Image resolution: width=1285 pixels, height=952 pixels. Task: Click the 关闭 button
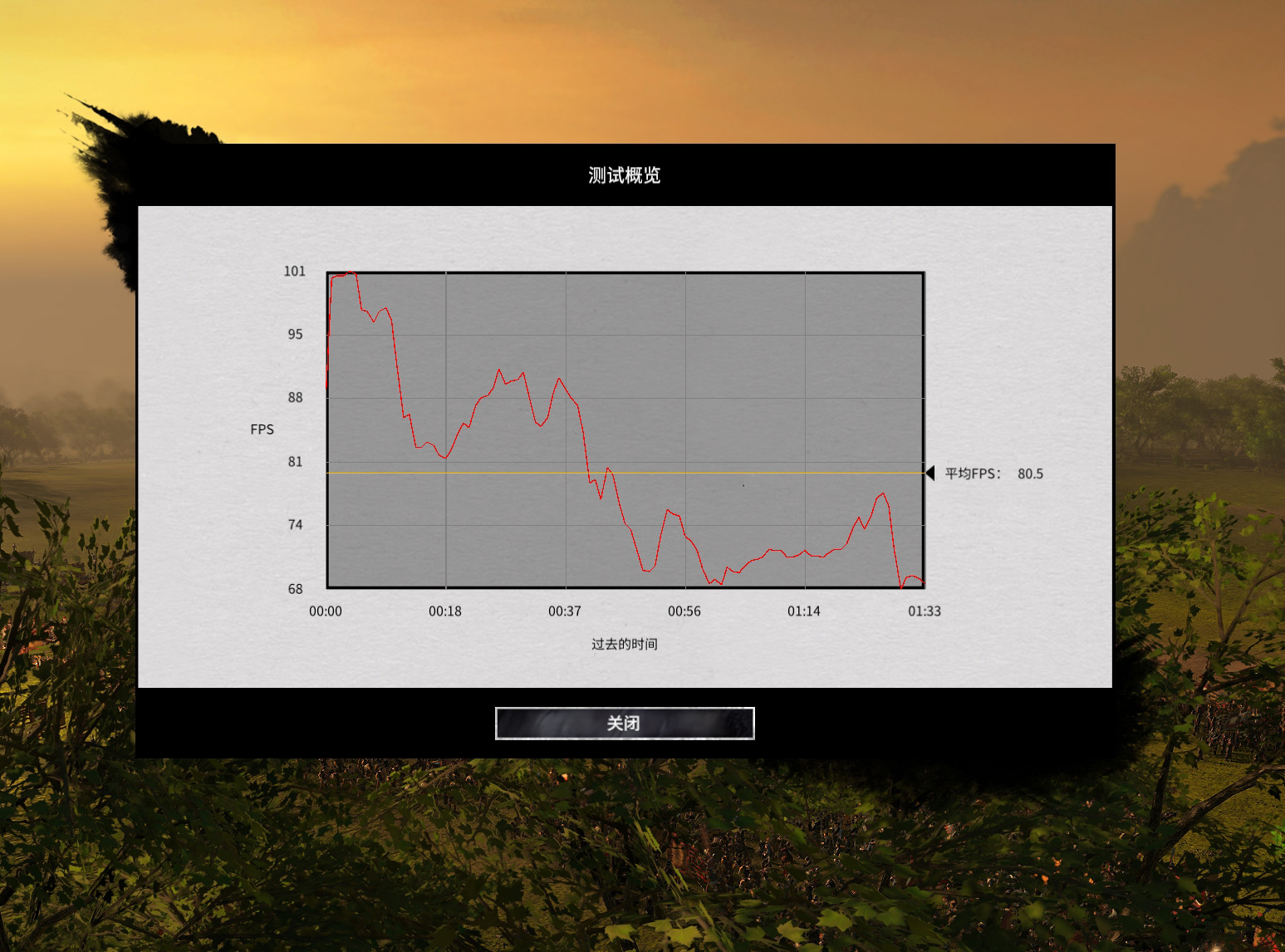(625, 723)
